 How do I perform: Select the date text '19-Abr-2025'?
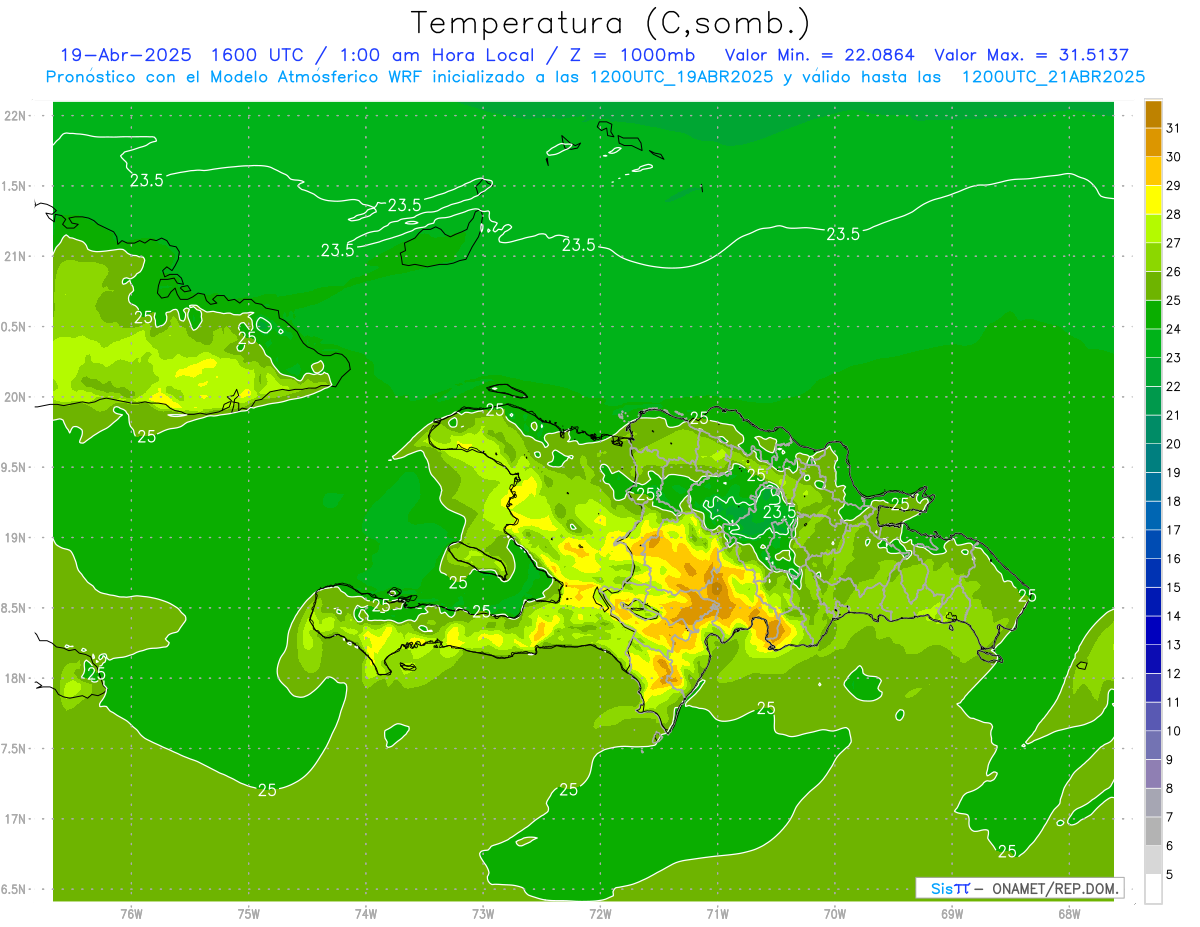125,55
